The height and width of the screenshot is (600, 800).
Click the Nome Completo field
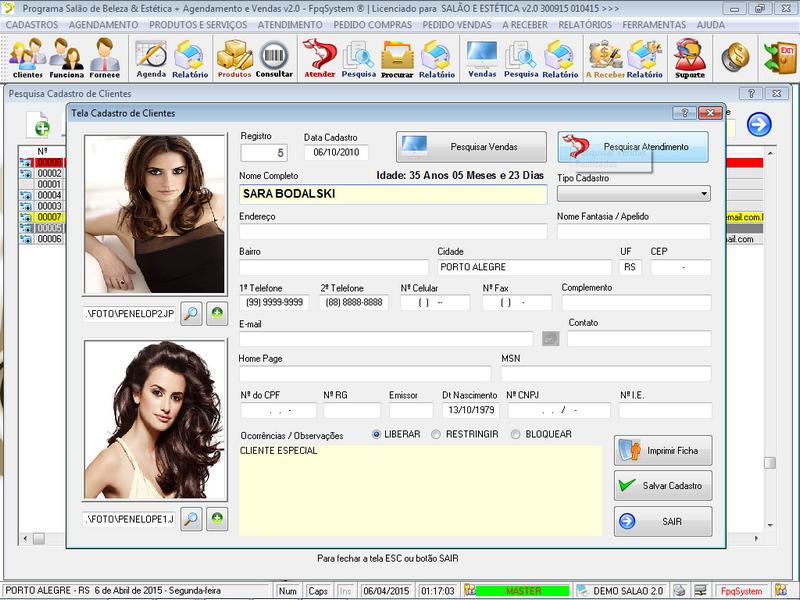click(393, 194)
